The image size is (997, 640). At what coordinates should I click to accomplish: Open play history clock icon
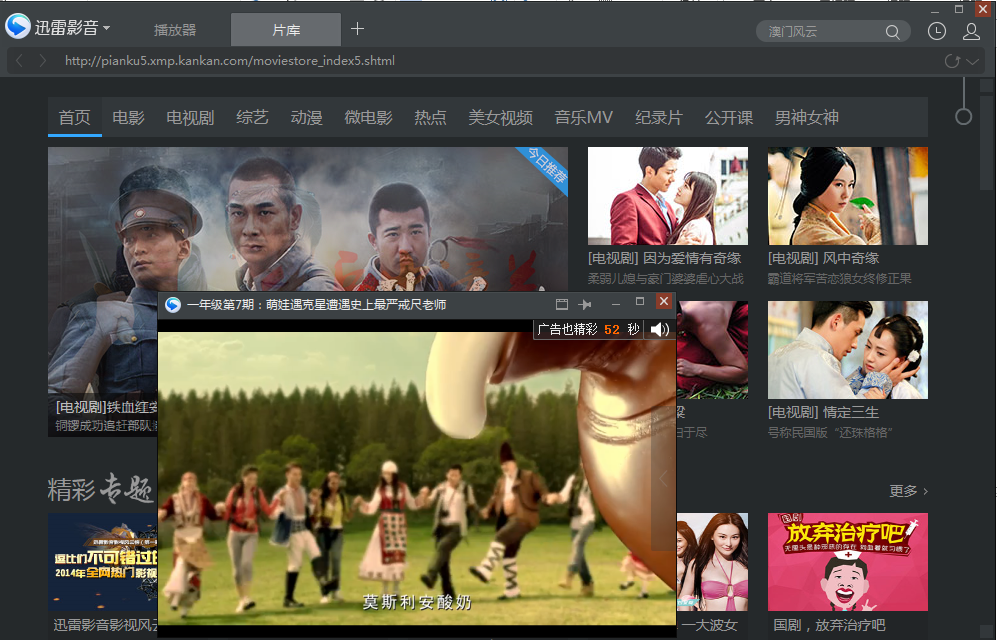coord(937,31)
